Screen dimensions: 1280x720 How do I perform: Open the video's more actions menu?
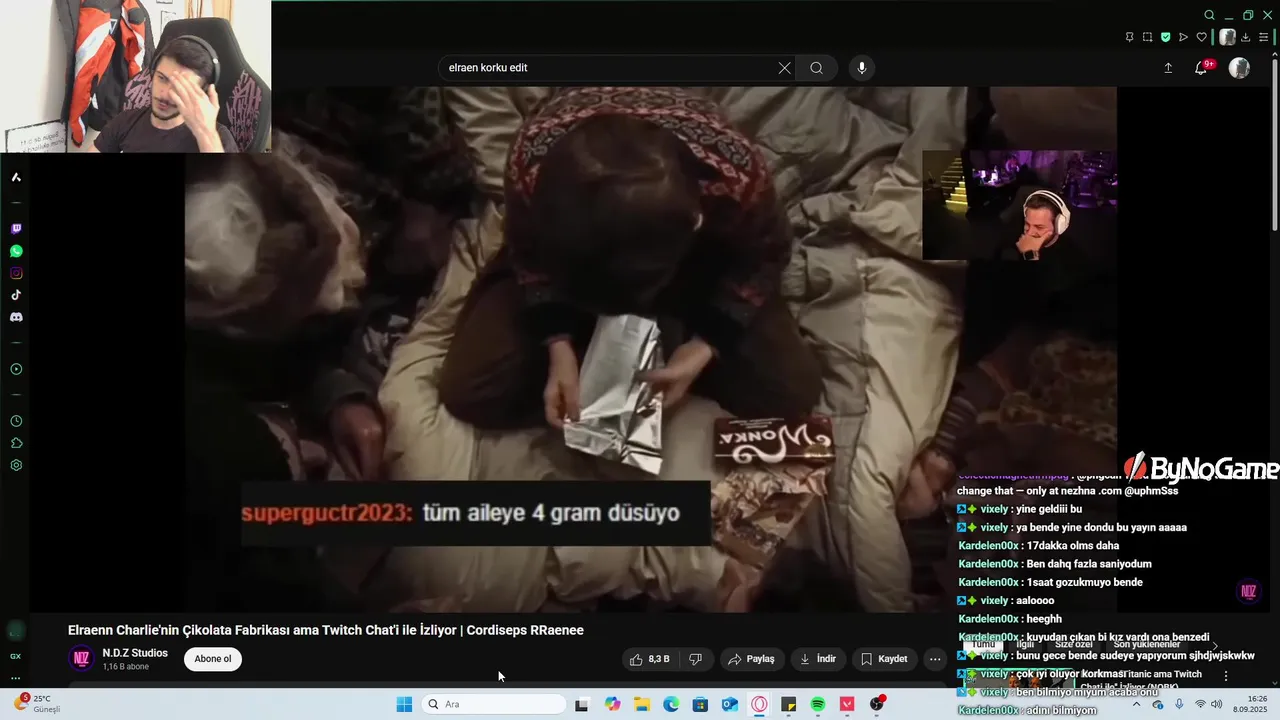[935, 659]
